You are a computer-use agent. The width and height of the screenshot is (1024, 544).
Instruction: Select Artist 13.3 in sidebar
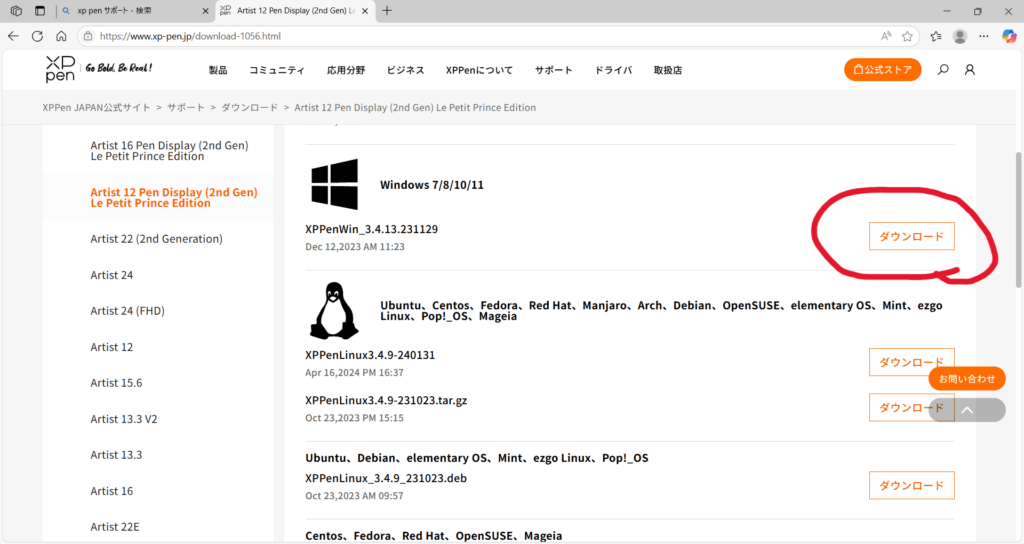click(116, 455)
